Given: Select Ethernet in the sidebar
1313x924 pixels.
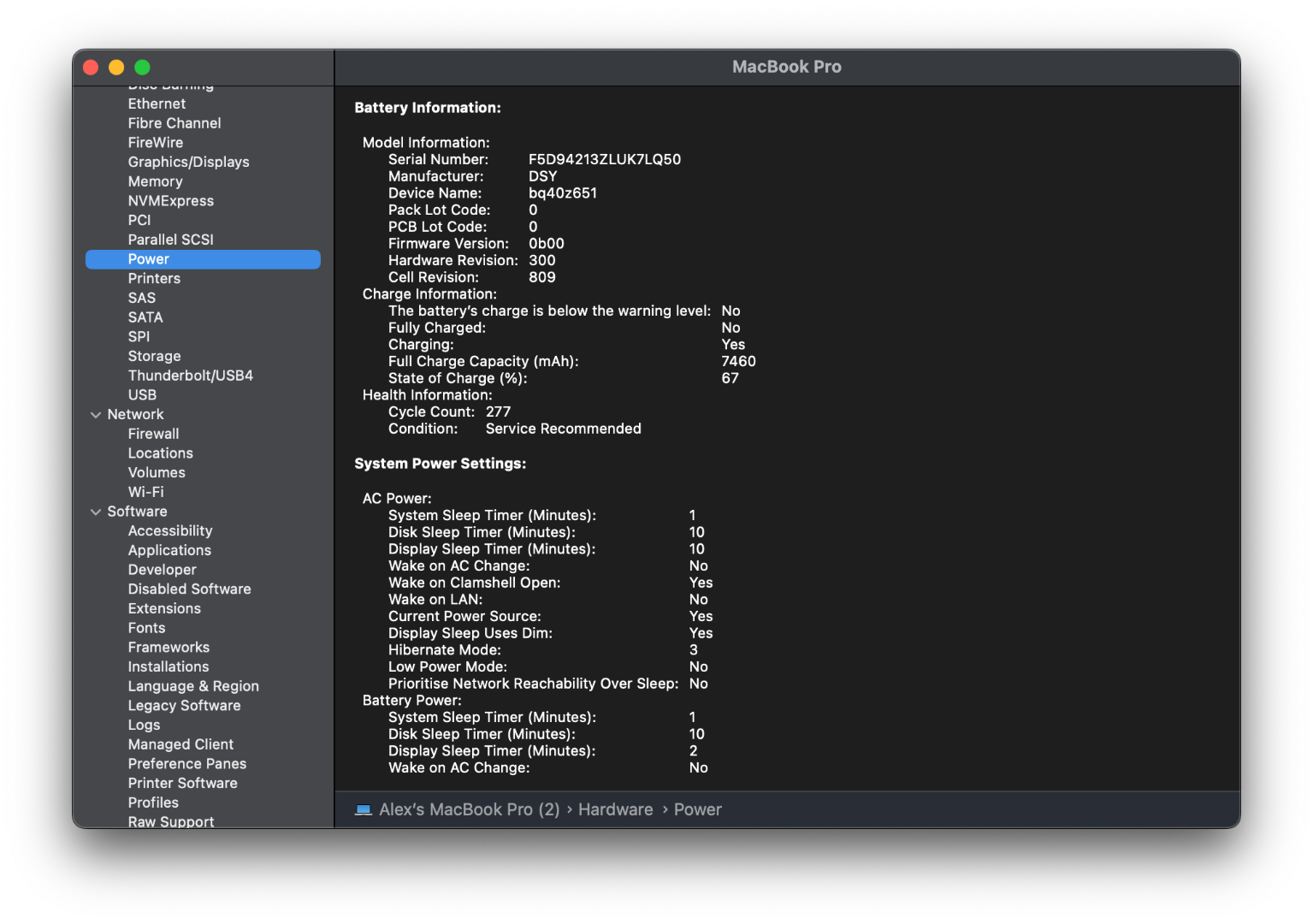Looking at the screenshot, I should point(157,104).
